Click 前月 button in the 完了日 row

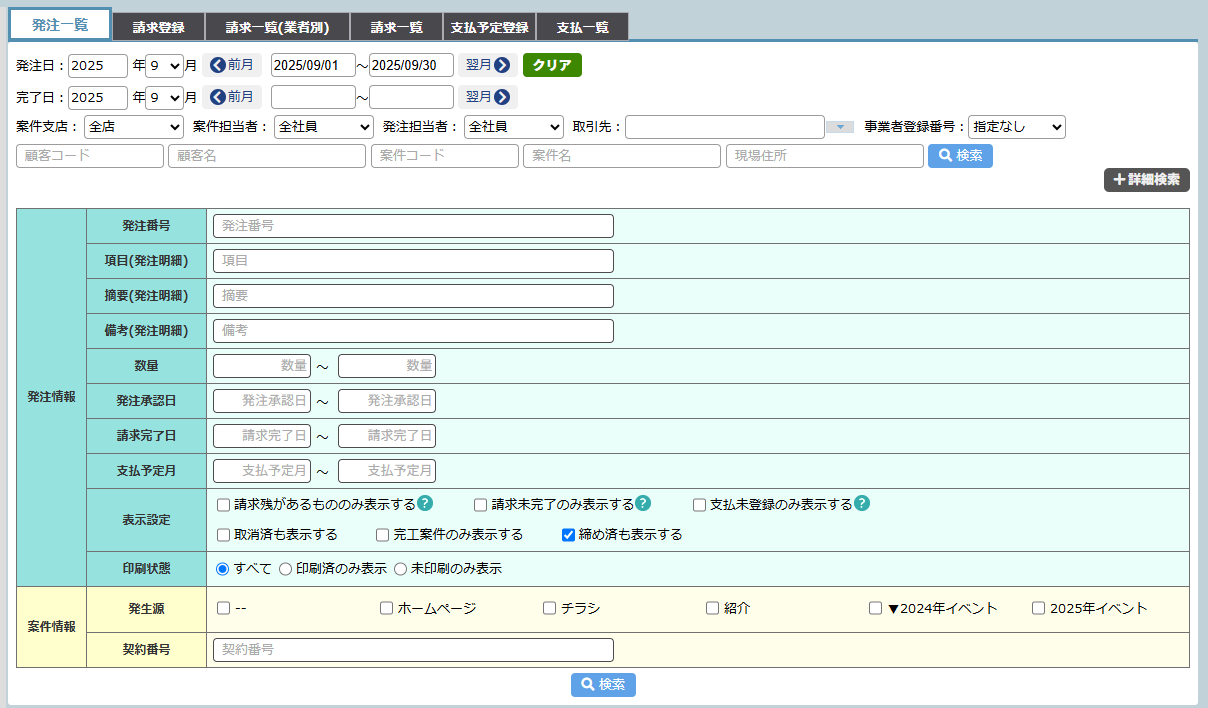click(x=232, y=97)
